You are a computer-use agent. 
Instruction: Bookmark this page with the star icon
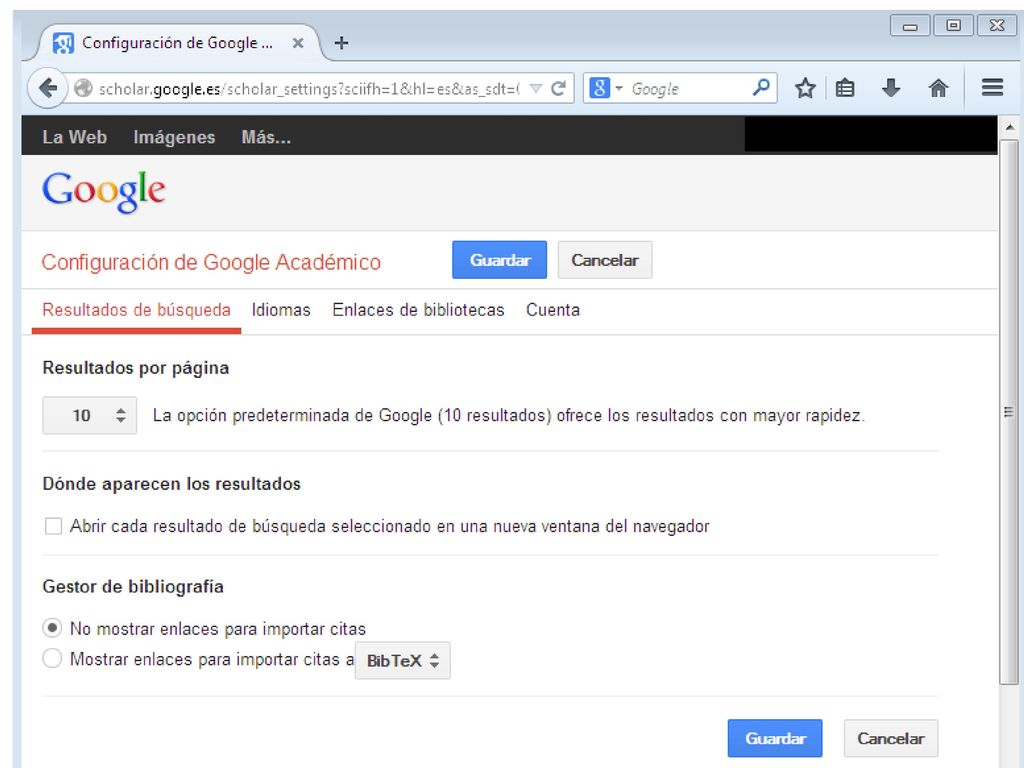click(805, 88)
